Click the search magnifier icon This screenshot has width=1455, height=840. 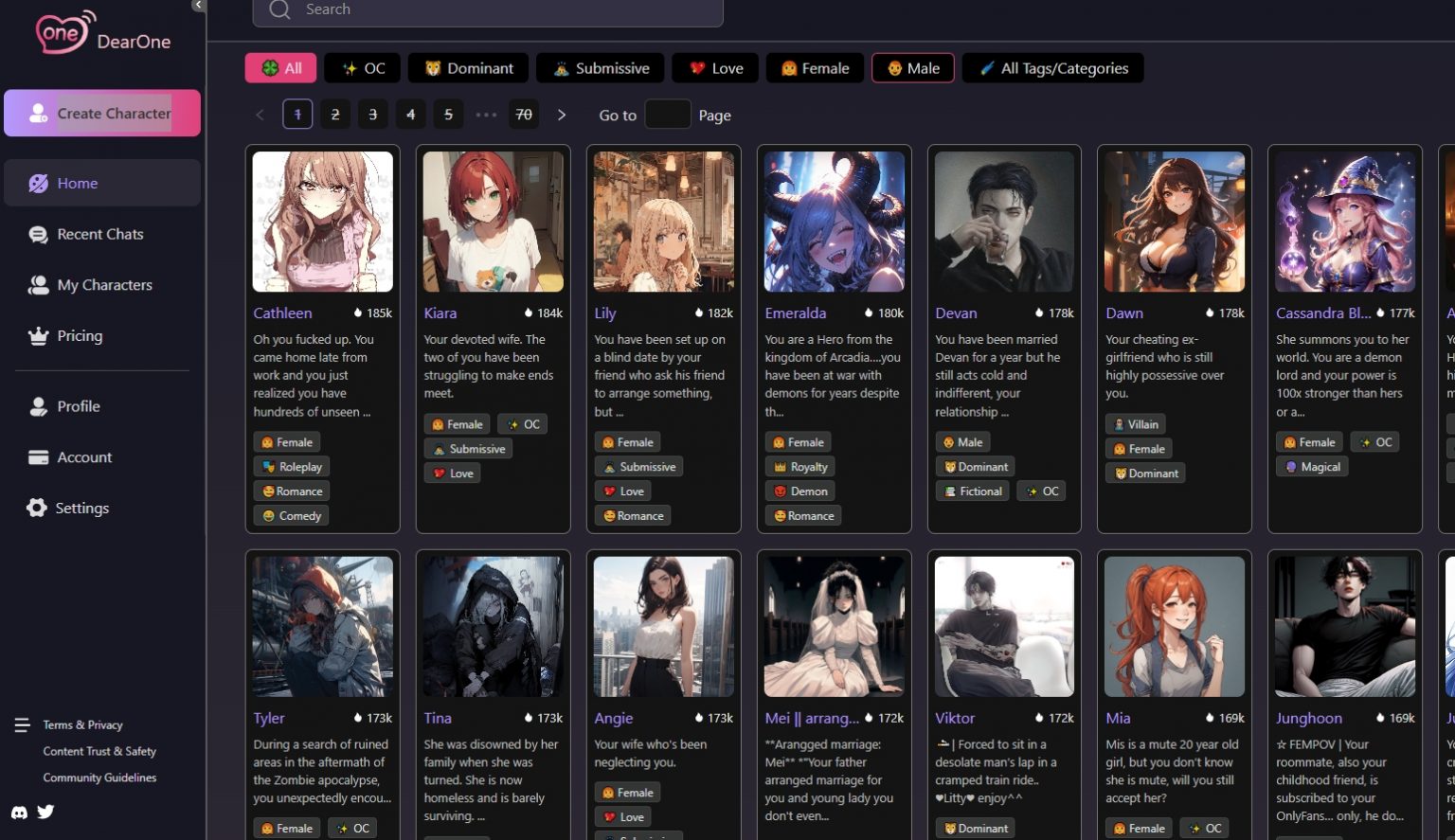[x=279, y=9]
